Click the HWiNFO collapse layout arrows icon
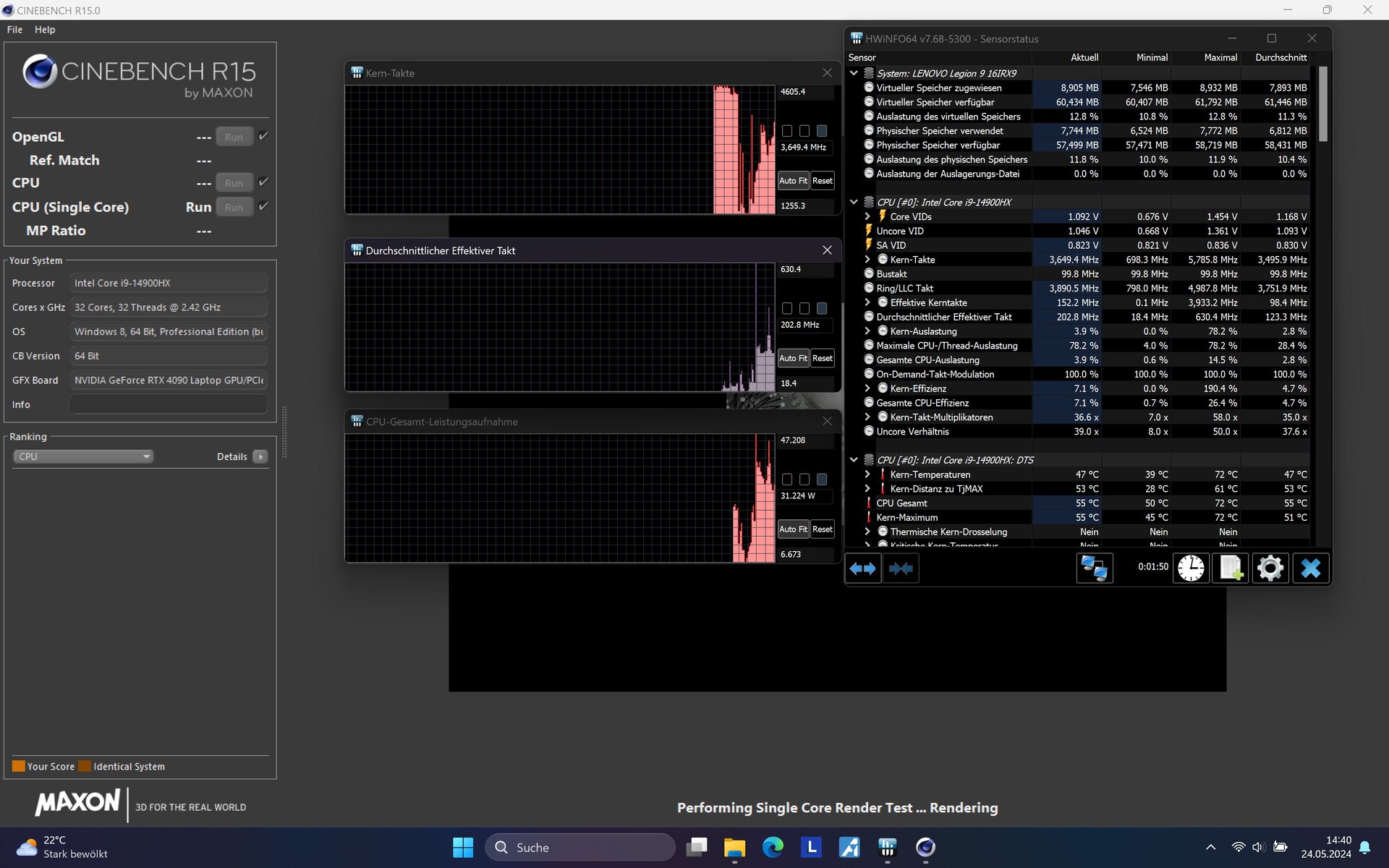Image resolution: width=1389 pixels, height=868 pixels. (901, 569)
